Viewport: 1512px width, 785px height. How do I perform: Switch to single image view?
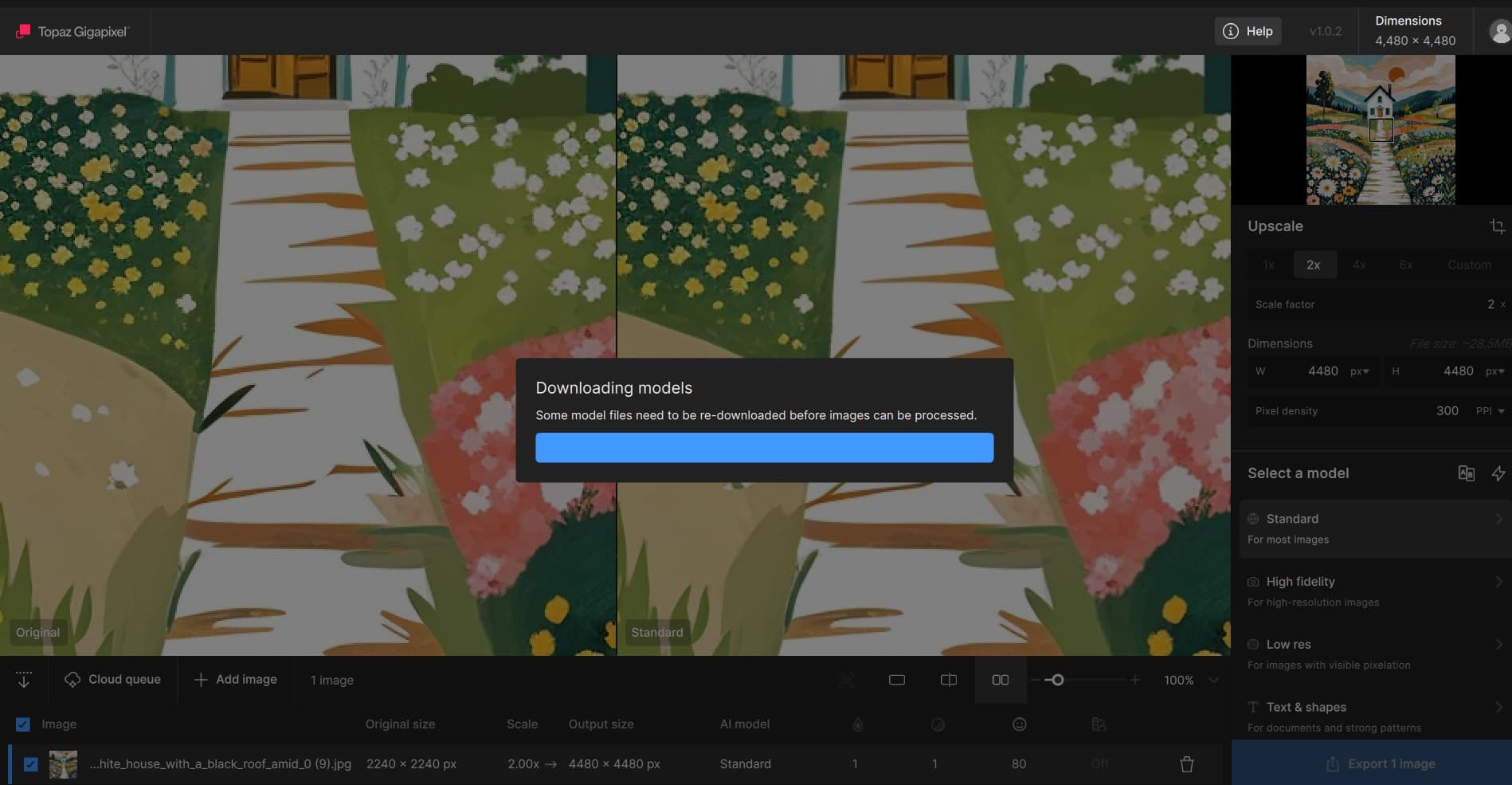897,680
